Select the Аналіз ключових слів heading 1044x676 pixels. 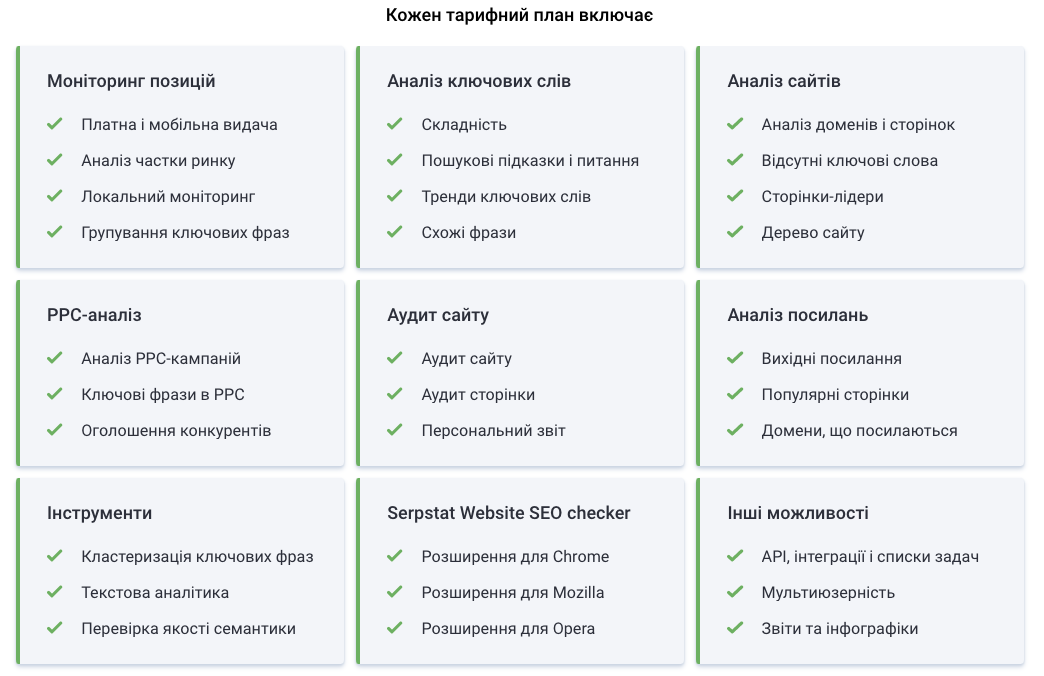tap(479, 81)
